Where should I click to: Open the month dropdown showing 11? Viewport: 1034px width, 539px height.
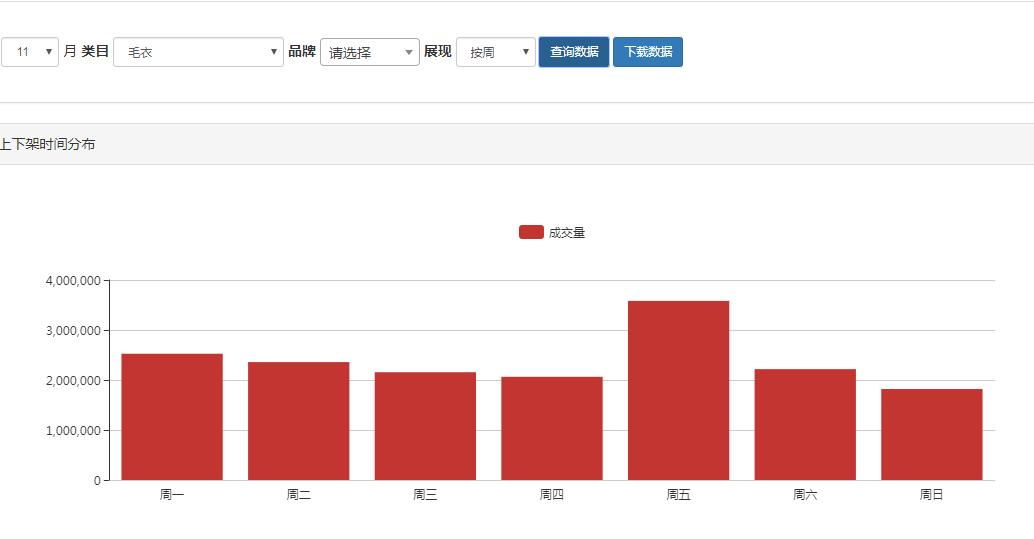[30, 52]
